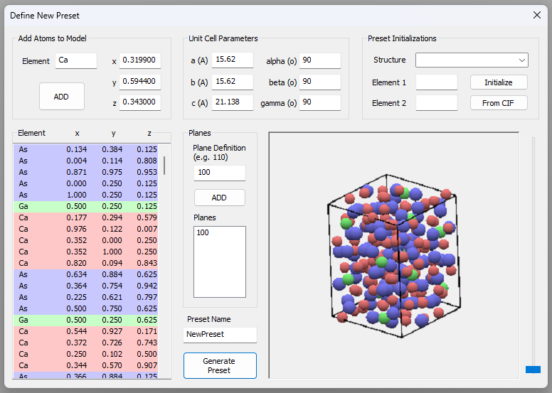The image size is (552, 393).
Task: Click the Element 2 input field
Action: (x=436, y=103)
